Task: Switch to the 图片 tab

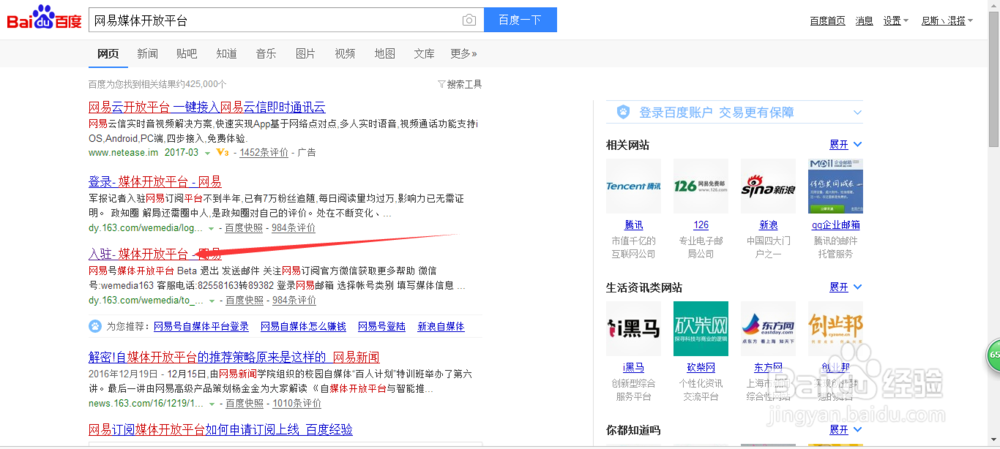Action: tap(305, 54)
